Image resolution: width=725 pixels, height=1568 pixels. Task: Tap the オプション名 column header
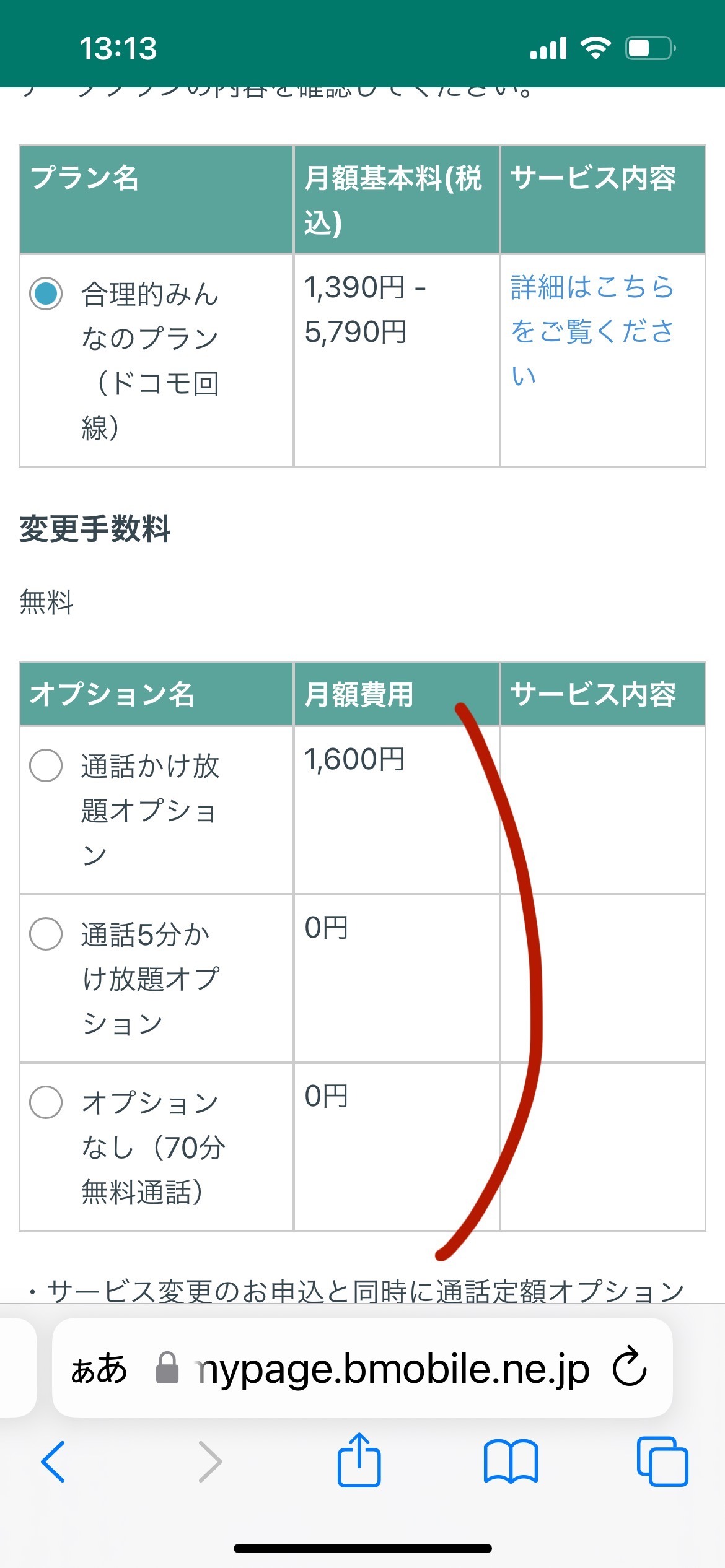112,694
